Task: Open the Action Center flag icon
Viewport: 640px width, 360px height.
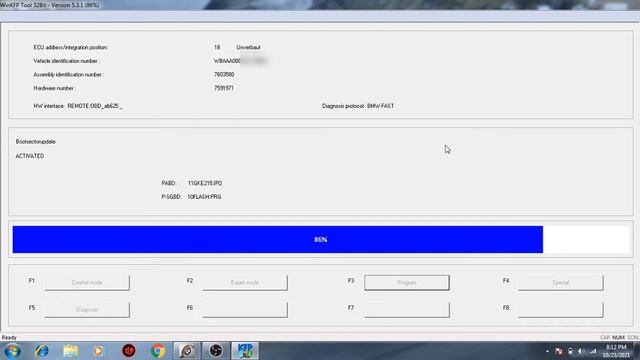Action: click(559, 351)
